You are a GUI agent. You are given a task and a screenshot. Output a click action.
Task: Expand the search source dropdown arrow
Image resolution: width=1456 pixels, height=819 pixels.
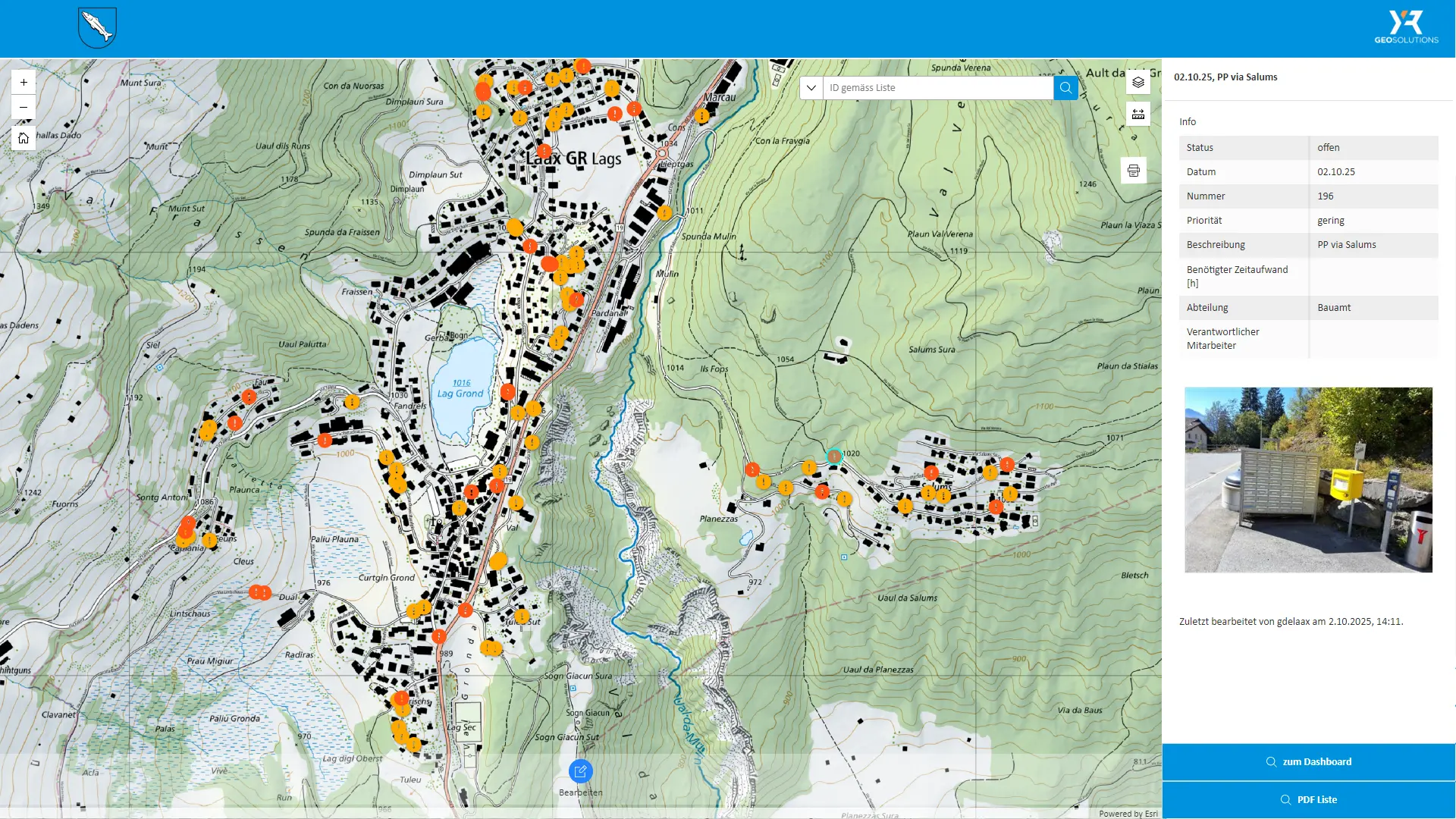click(811, 88)
